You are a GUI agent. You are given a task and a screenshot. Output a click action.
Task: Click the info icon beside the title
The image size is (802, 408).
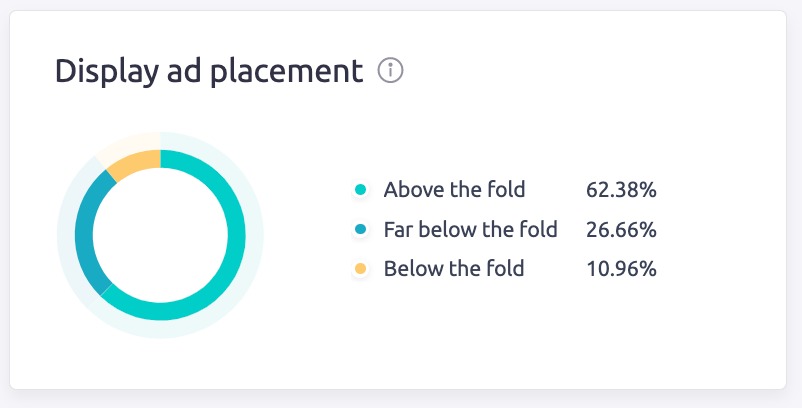point(390,71)
